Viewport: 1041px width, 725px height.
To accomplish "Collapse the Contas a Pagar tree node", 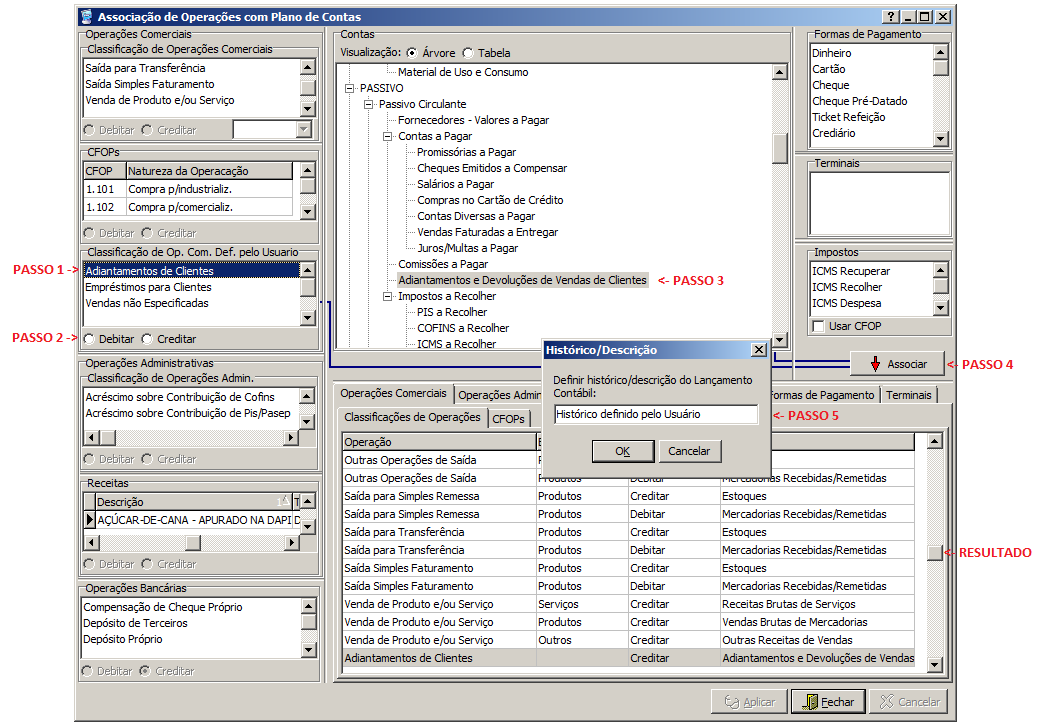I will (387, 136).
